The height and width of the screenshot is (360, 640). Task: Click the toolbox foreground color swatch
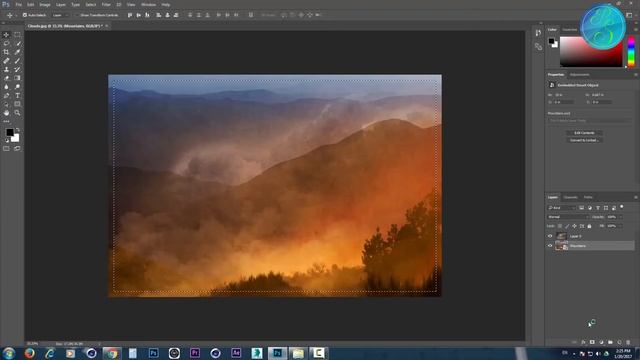(9, 132)
